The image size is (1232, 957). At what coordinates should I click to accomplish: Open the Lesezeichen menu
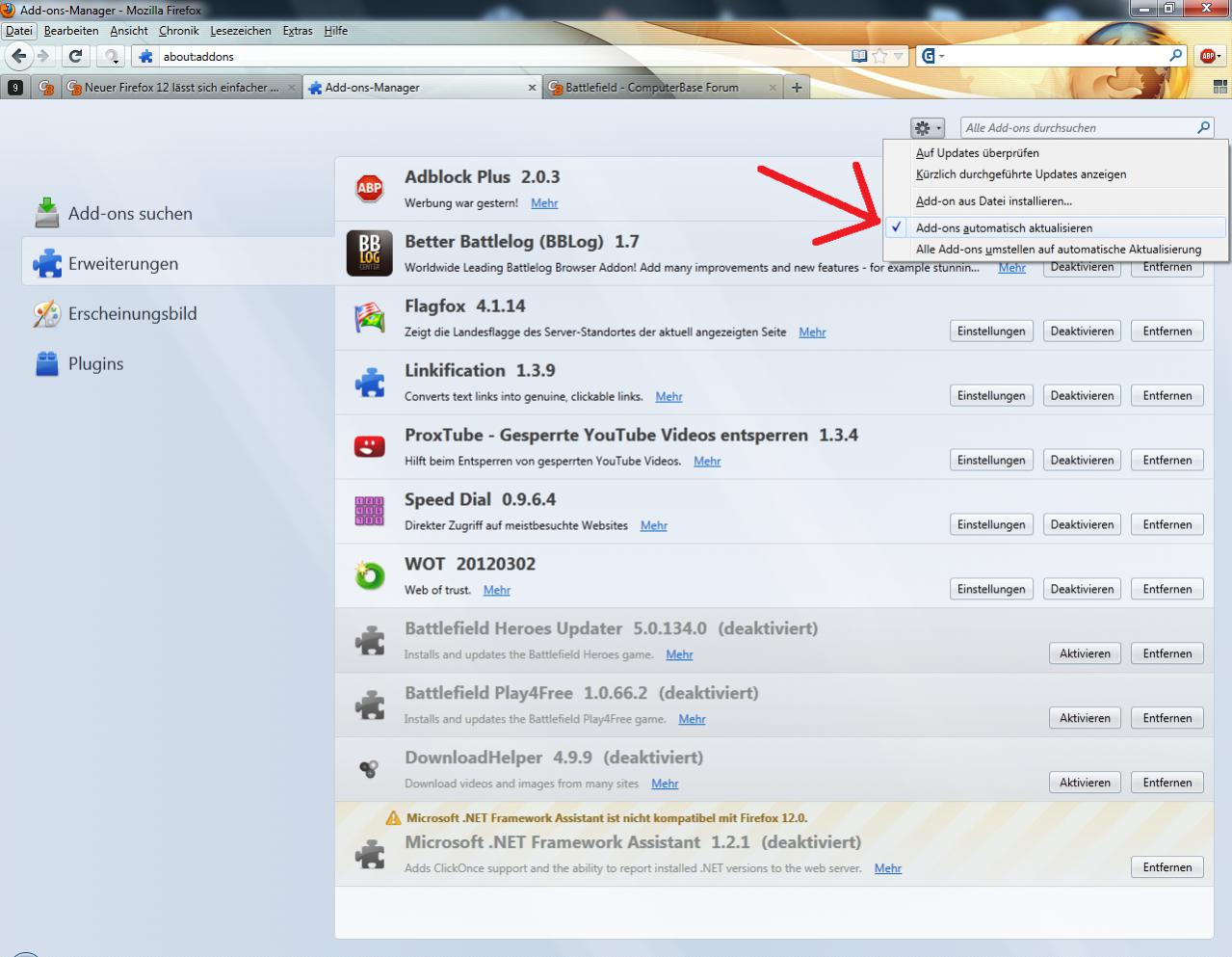tap(241, 31)
